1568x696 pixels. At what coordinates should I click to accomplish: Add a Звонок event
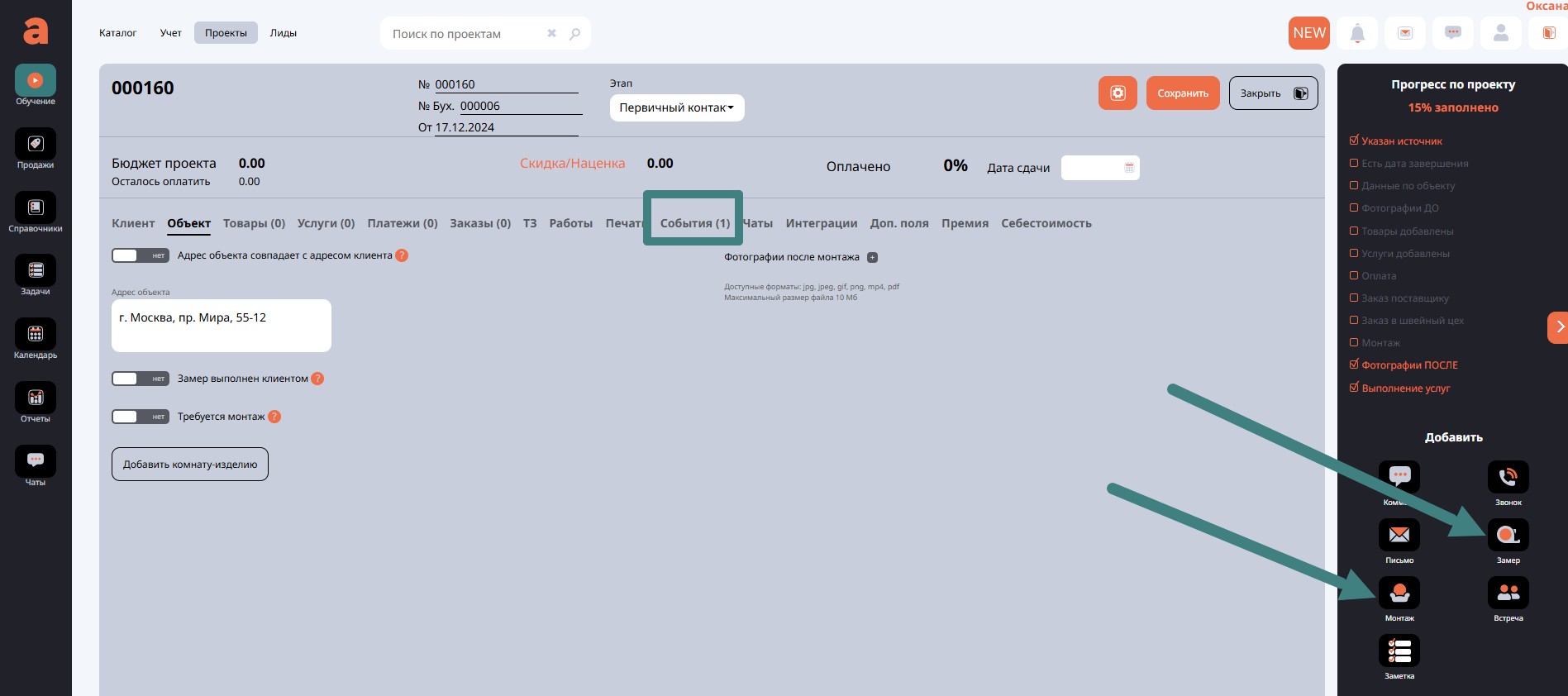tap(1508, 478)
